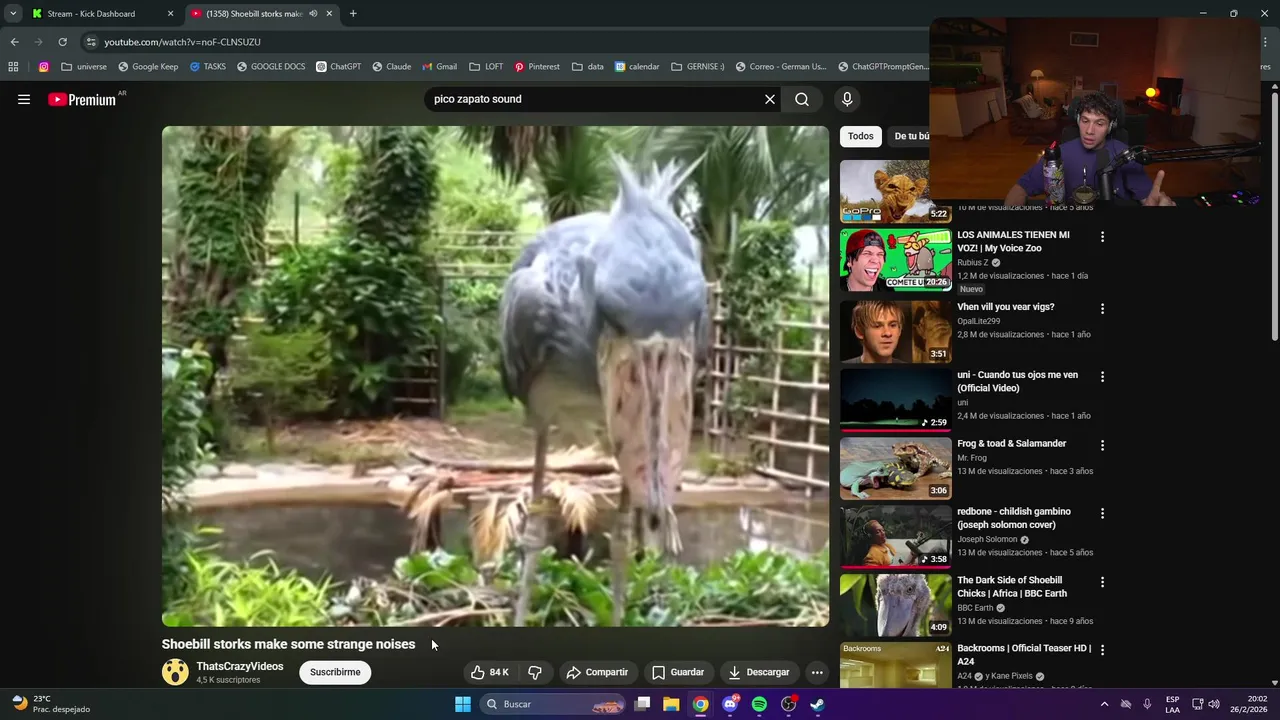Start voice search with the microphone icon
This screenshot has width=1280, height=720.
[847, 99]
